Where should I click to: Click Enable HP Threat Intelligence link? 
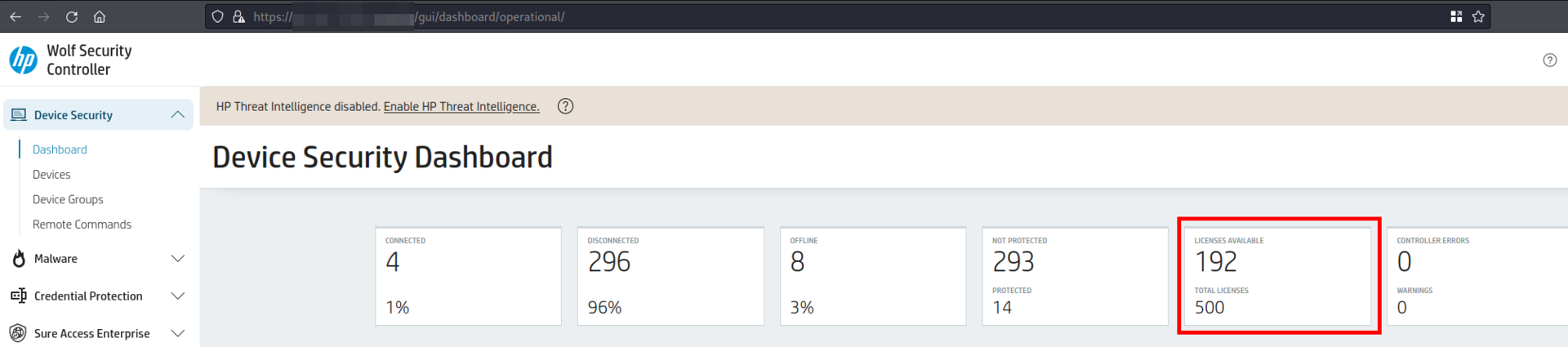461,106
